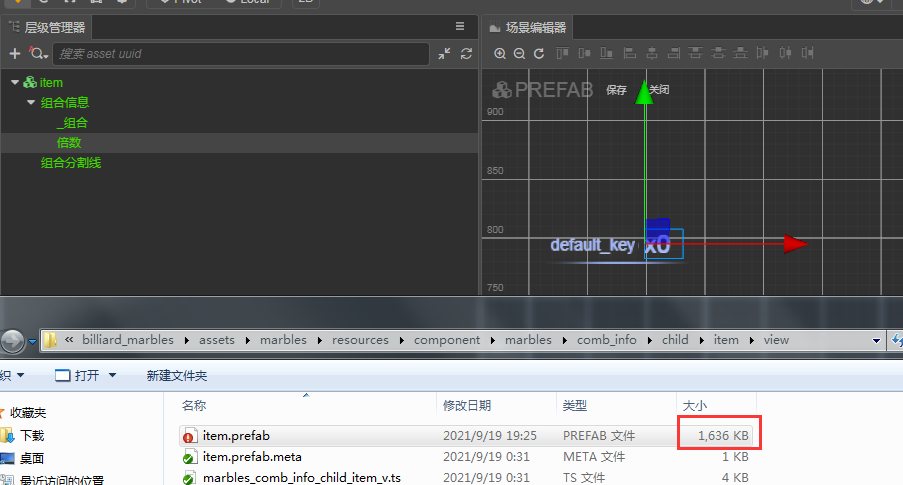Zoom in the scene editor

[x=500, y=54]
